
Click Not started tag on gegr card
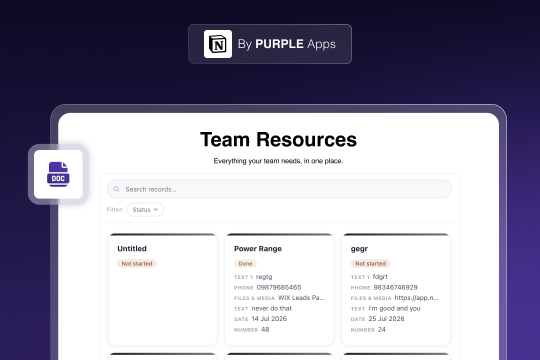[x=371, y=264]
